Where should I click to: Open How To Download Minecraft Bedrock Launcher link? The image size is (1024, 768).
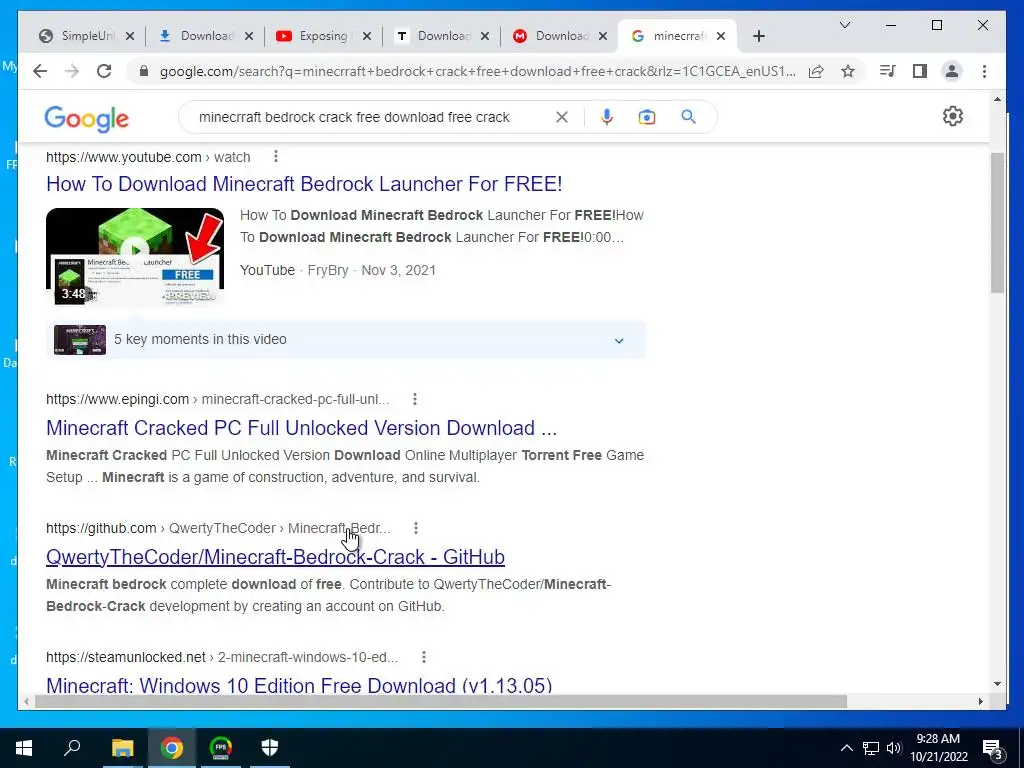(x=304, y=184)
